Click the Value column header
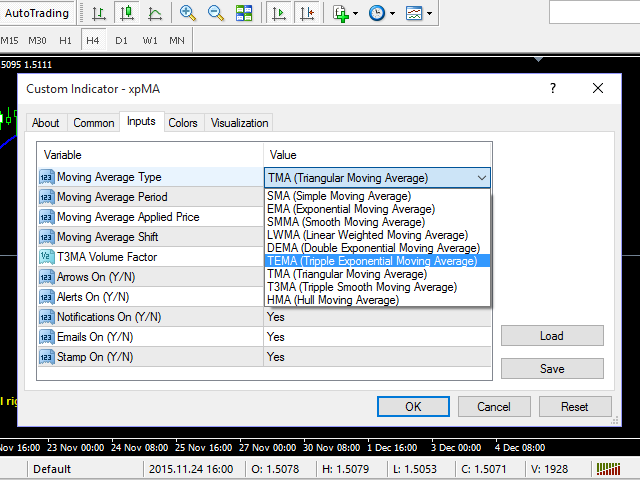This screenshot has width=640, height=480. click(378, 155)
